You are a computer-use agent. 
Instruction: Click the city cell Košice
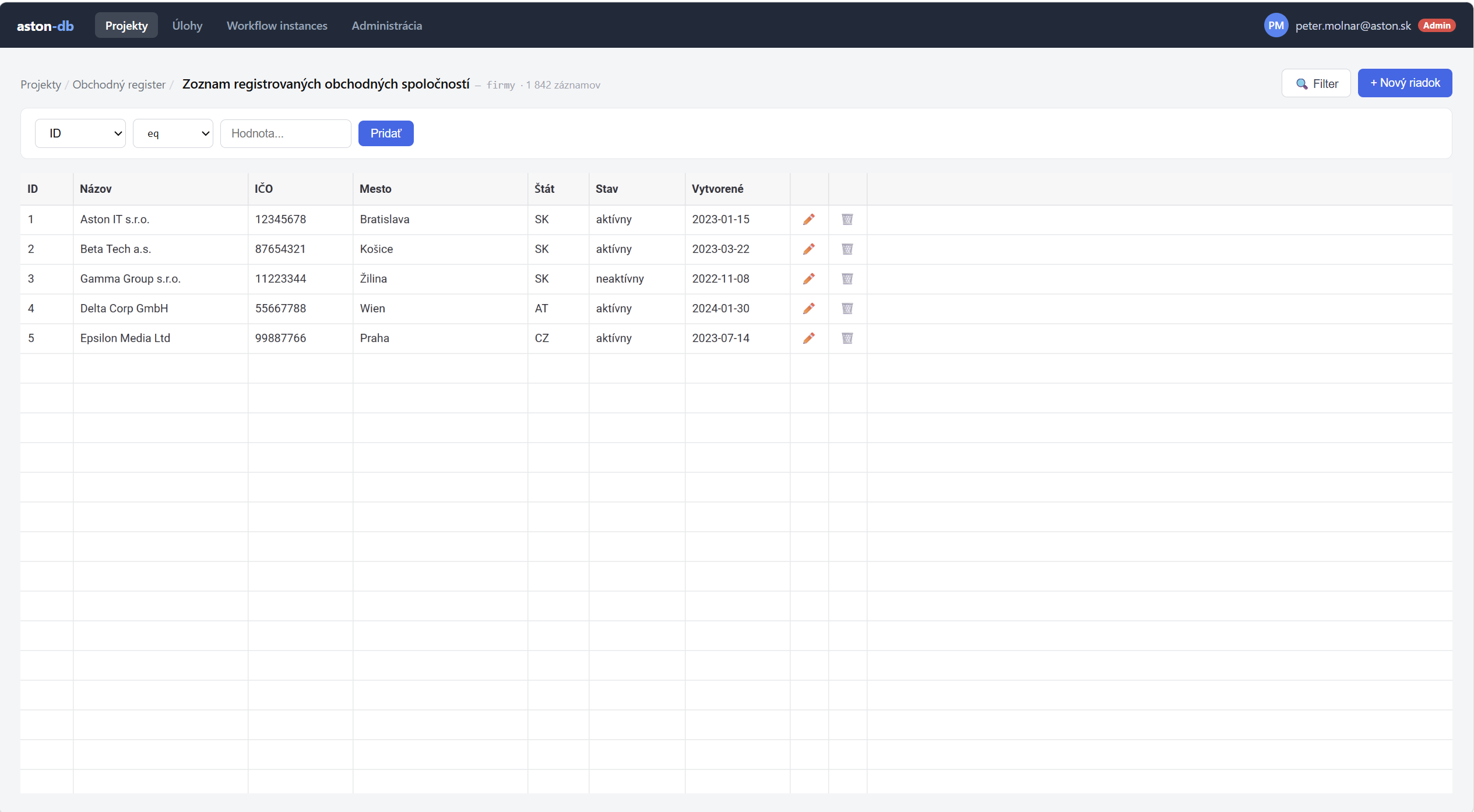point(440,249)
